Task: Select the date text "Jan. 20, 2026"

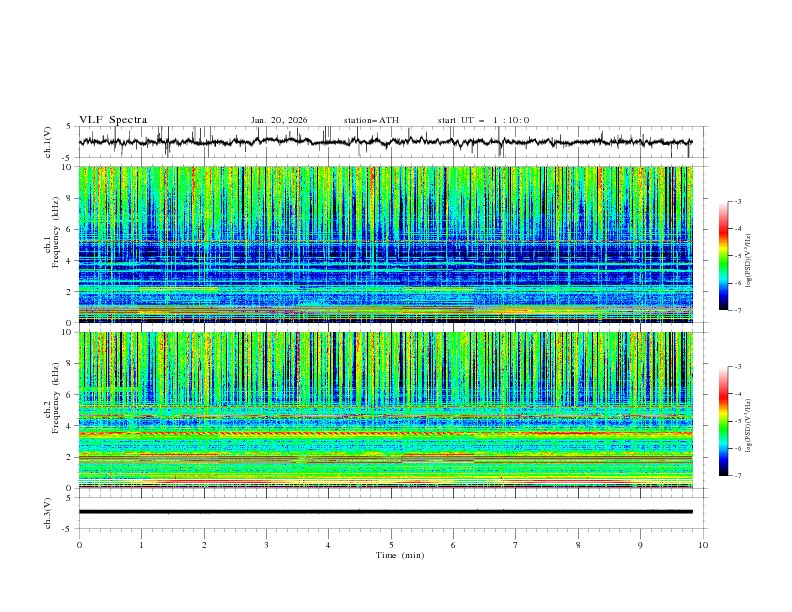Action: pyautogui.click(x=279, y=120)
